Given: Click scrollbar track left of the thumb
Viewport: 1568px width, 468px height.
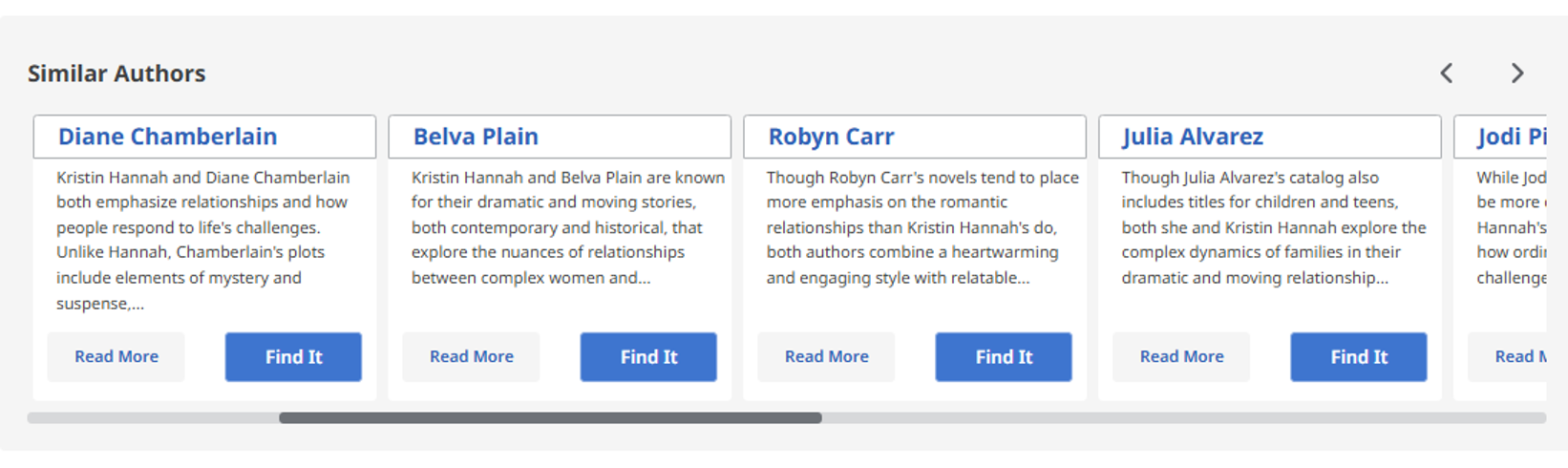Looking at the screenshot, I should [x=153, y=418].
